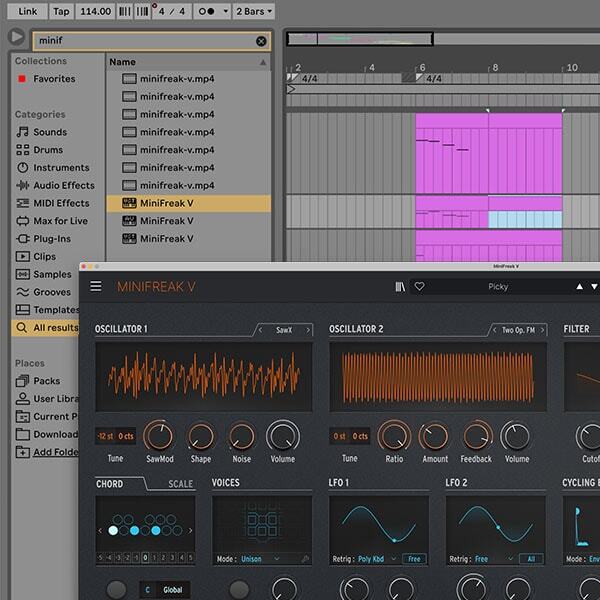Open the 2 Bars quantization dropdown
The width and height of the screenshot is (600, 600).
coord(254,11)
